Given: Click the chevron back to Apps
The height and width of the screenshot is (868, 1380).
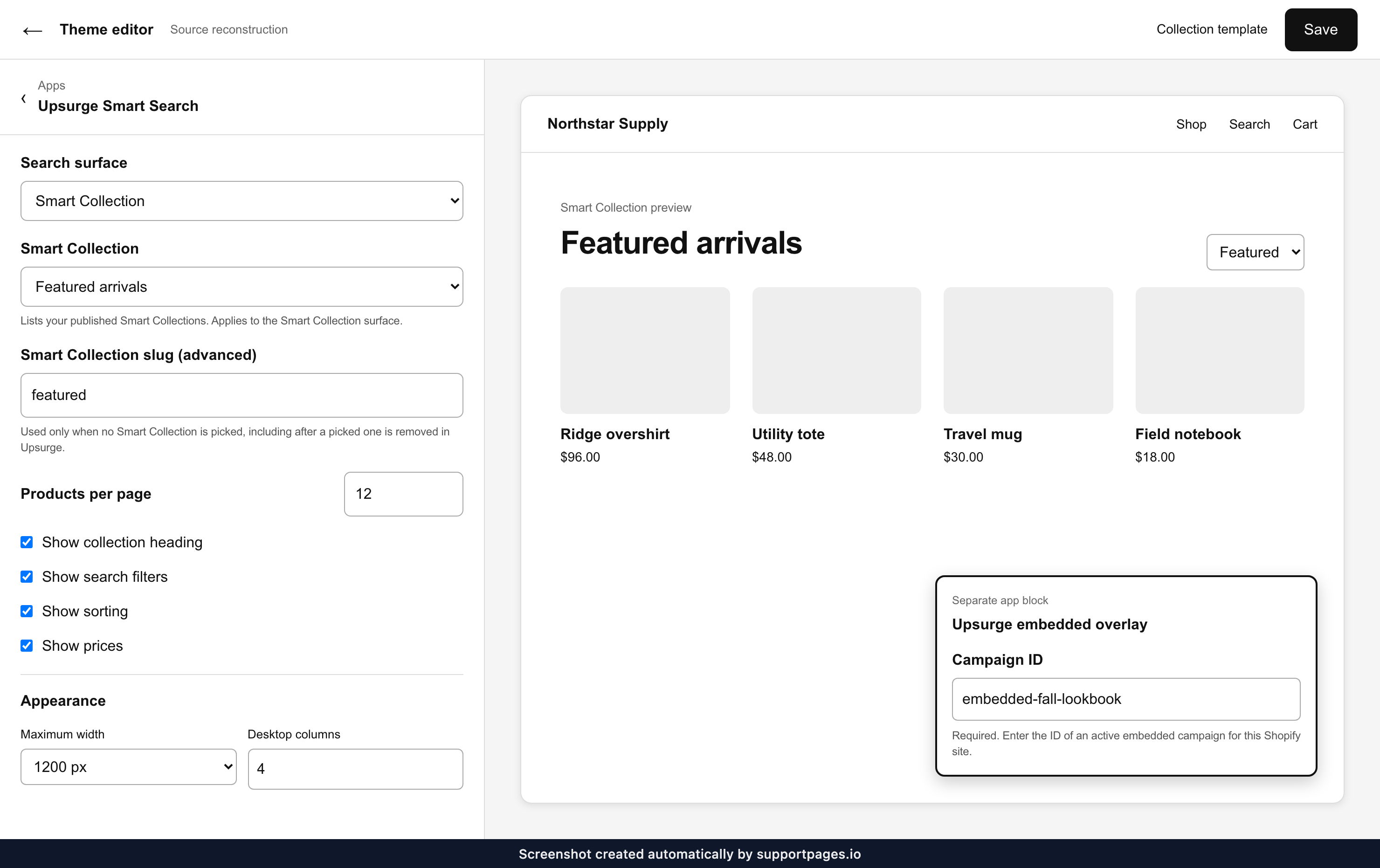Looking at the screenshot, I should 23,98.
